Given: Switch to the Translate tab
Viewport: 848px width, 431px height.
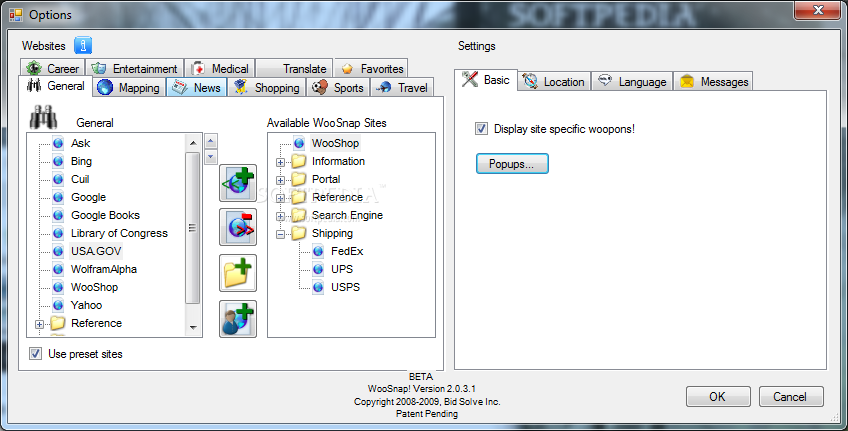Looking at the screenshot, I should click(295, 69).
